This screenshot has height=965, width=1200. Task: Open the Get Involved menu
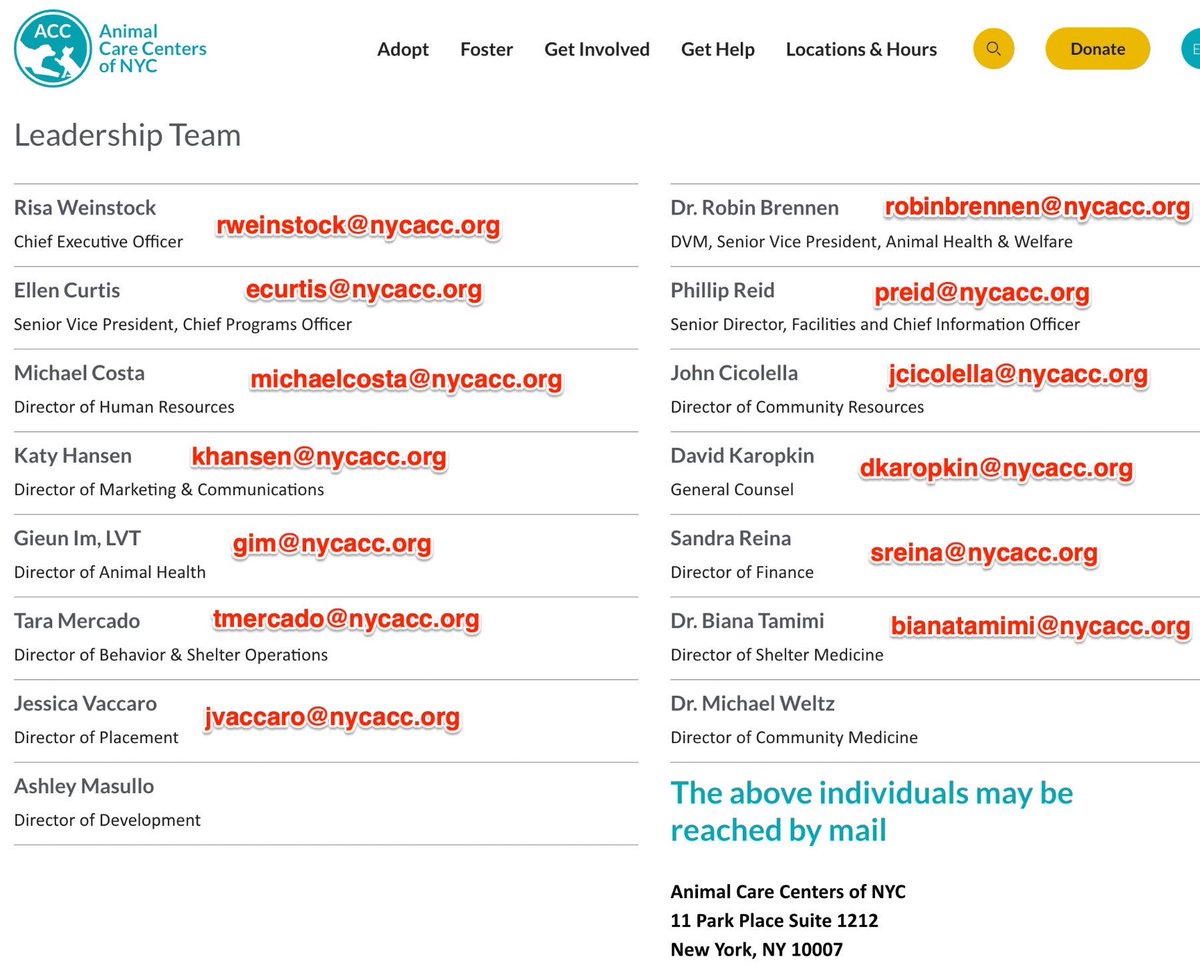click(597, 49)
